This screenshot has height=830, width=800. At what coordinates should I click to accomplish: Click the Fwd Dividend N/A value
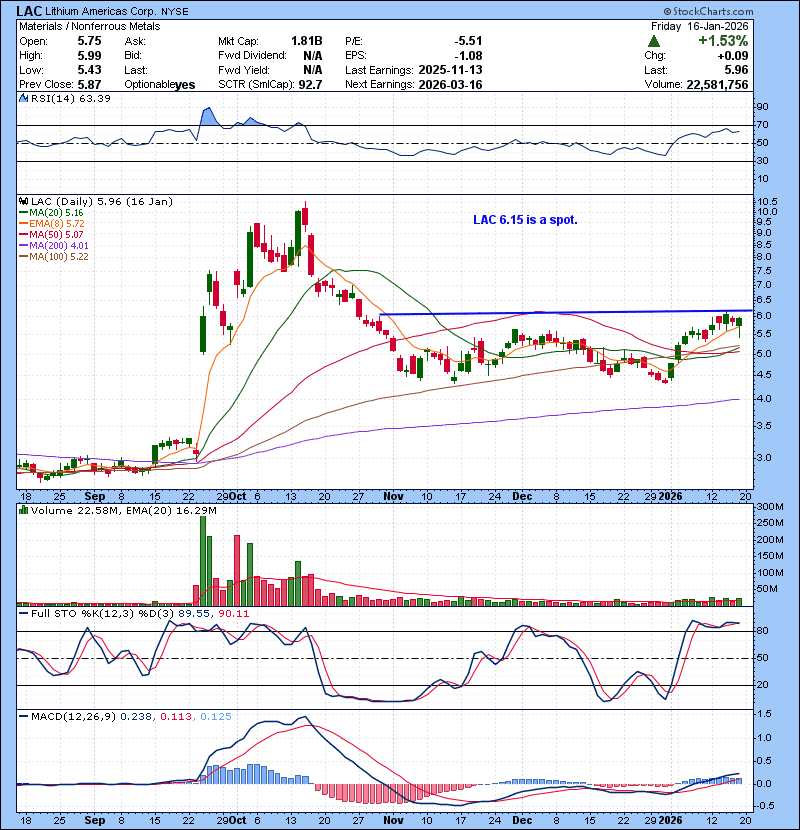(x=312, y=56)
